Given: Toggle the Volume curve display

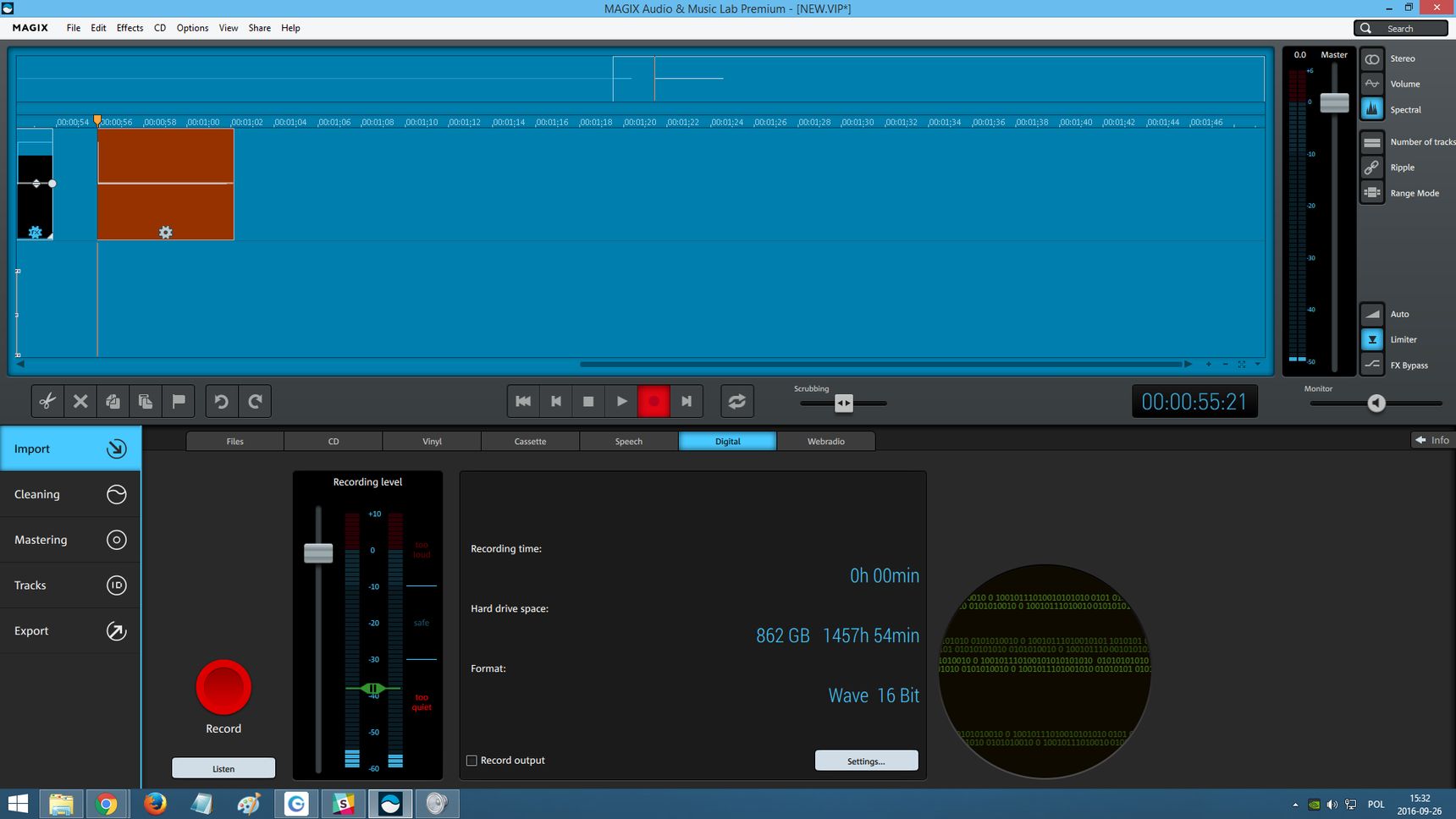Looking at the screenshot, I should (1372, 84).
